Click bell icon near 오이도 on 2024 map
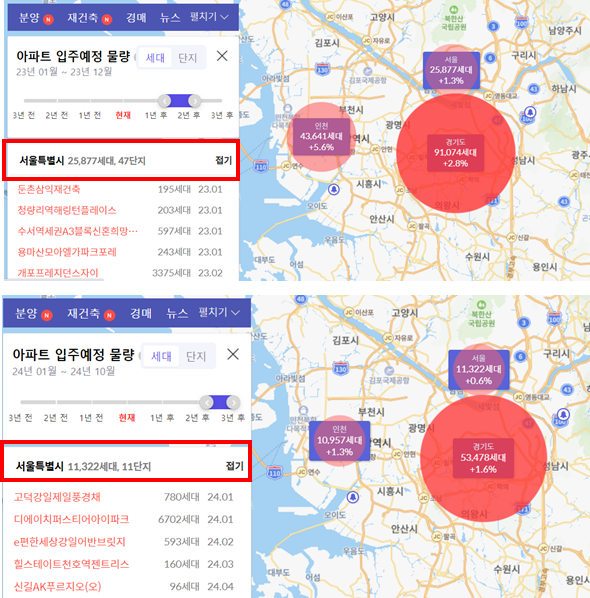 point(353,497)
